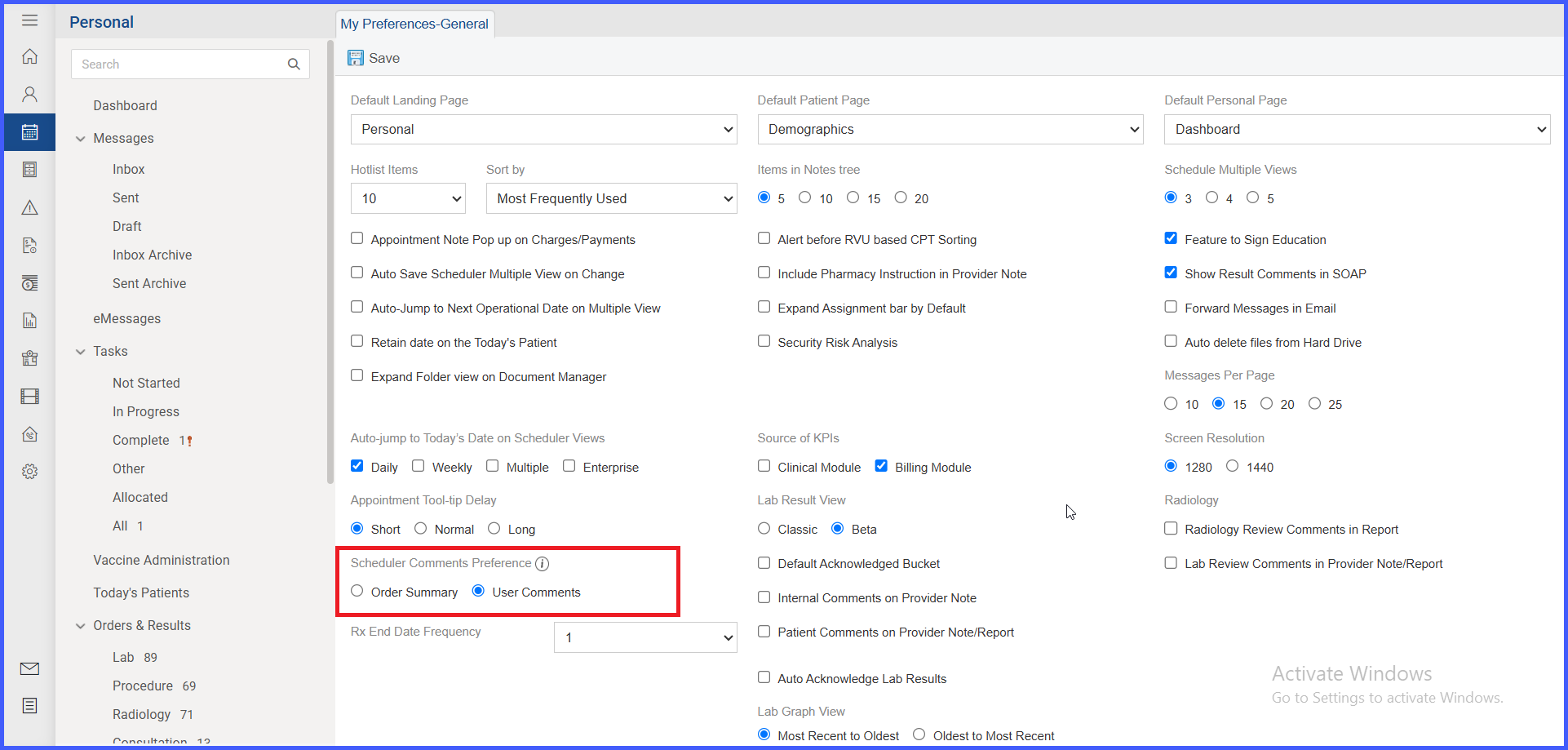Check the Weekly auto-jump checkbox
The image size is (1568, 750).
click(x=418, y=466)
